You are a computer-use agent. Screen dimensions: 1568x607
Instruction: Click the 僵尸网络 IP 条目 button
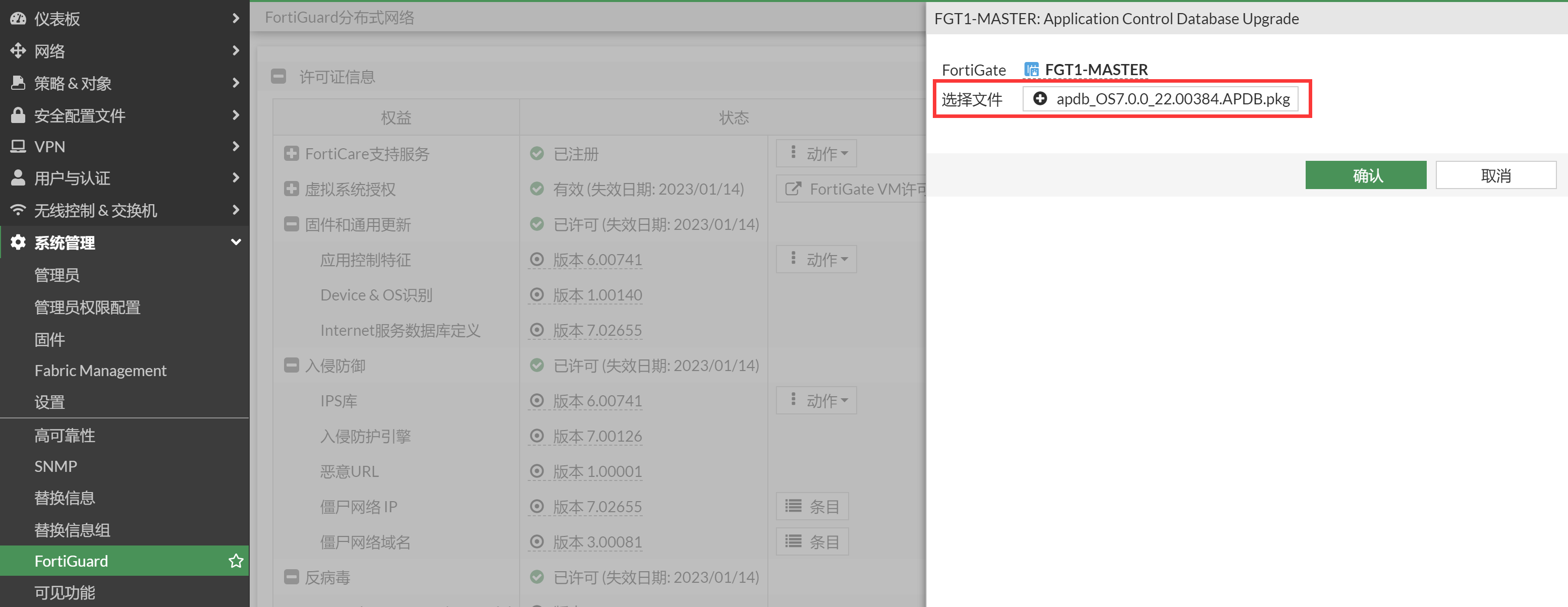(x=812, y=507)
